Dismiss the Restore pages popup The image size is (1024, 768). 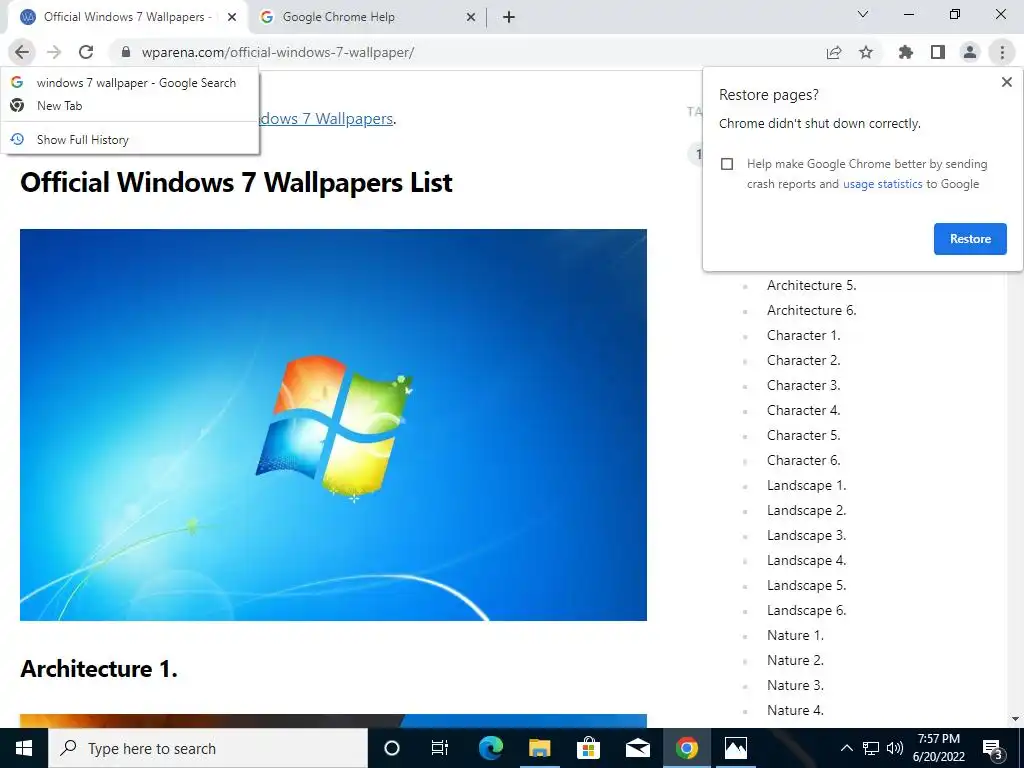click(x=1006, y=82)
